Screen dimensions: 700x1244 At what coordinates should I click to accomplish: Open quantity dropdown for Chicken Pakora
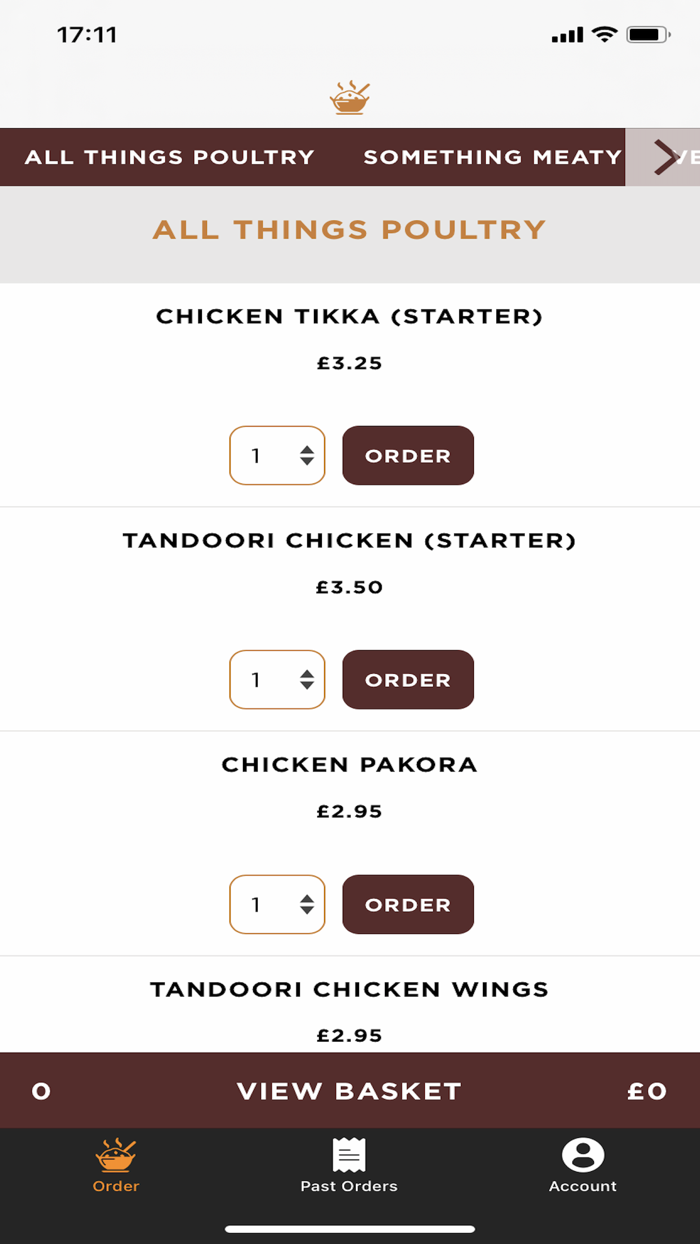(277, 905)
